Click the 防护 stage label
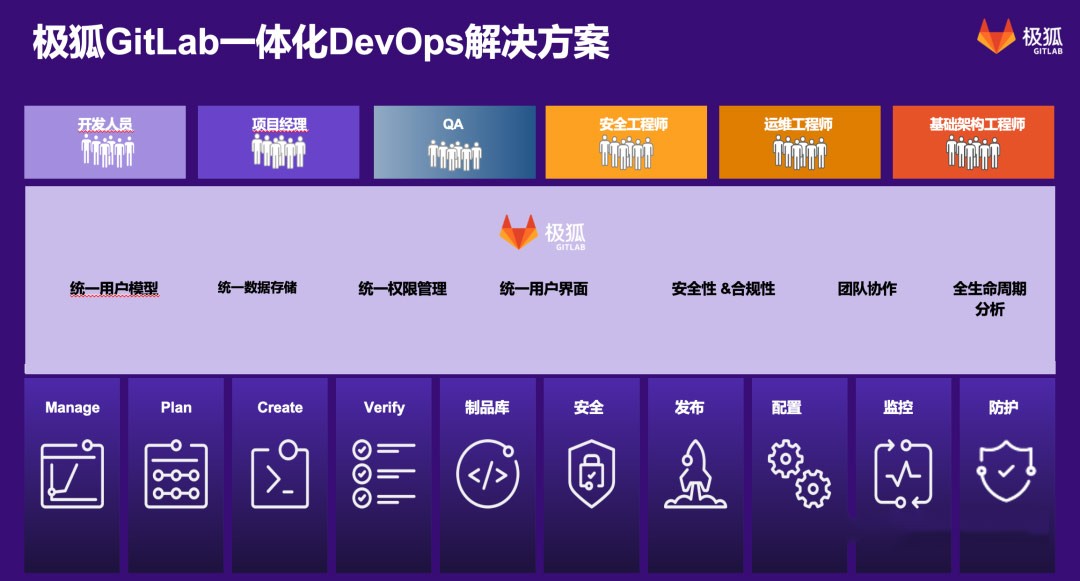The height and width of the screenshot is (581, 1080). point(1003,408)
